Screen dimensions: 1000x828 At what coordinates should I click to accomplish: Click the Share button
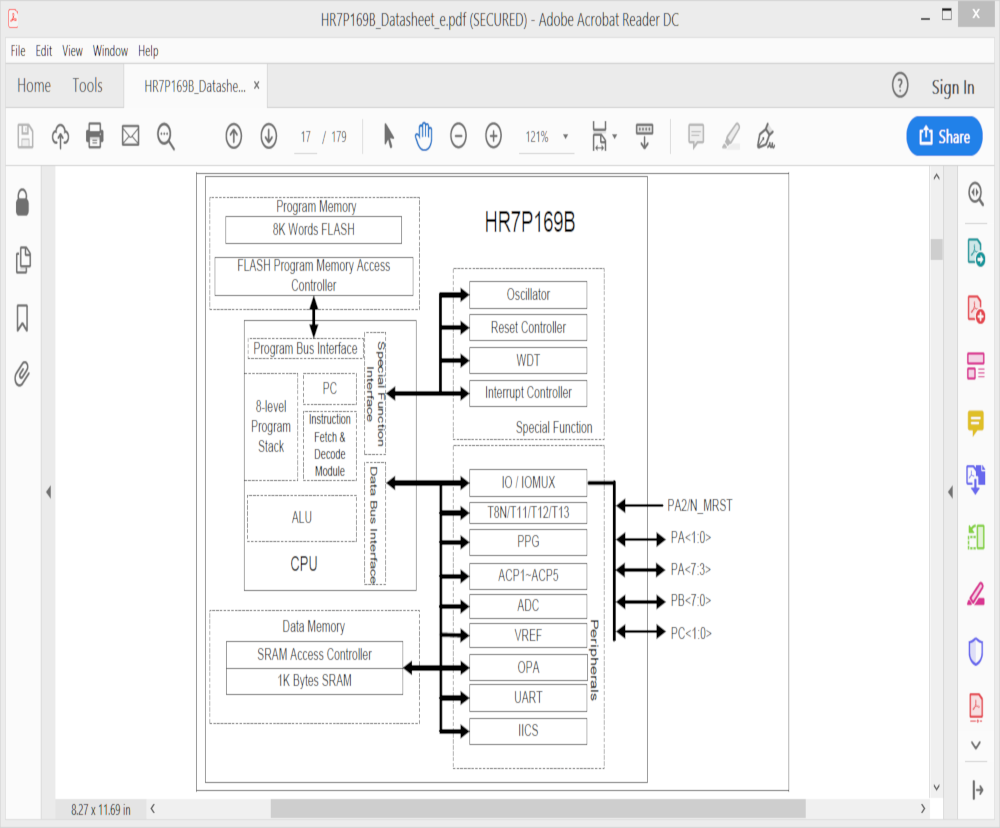click(x=944, y=136)
